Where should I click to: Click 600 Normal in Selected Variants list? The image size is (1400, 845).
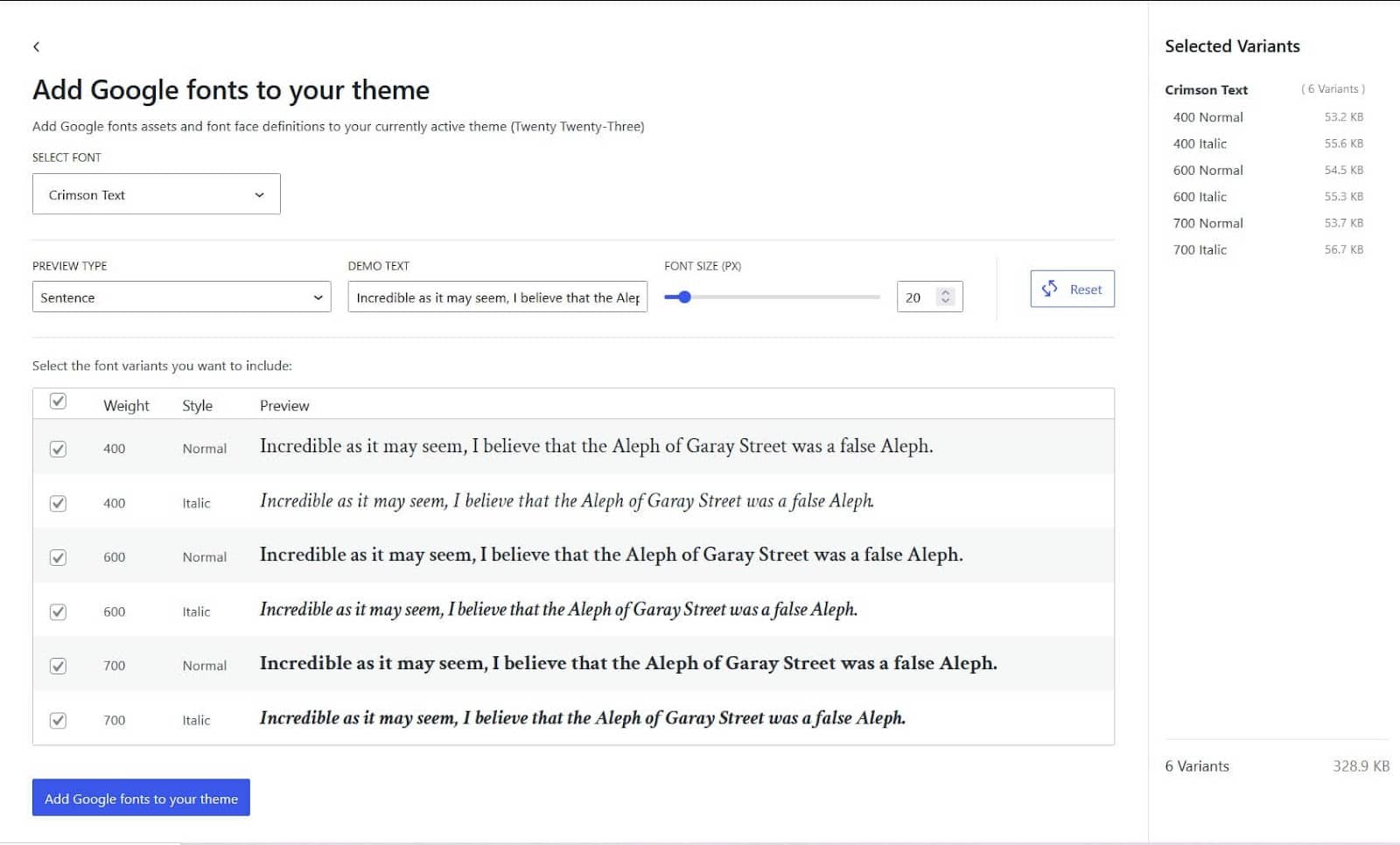click(x=1207, y=170)
